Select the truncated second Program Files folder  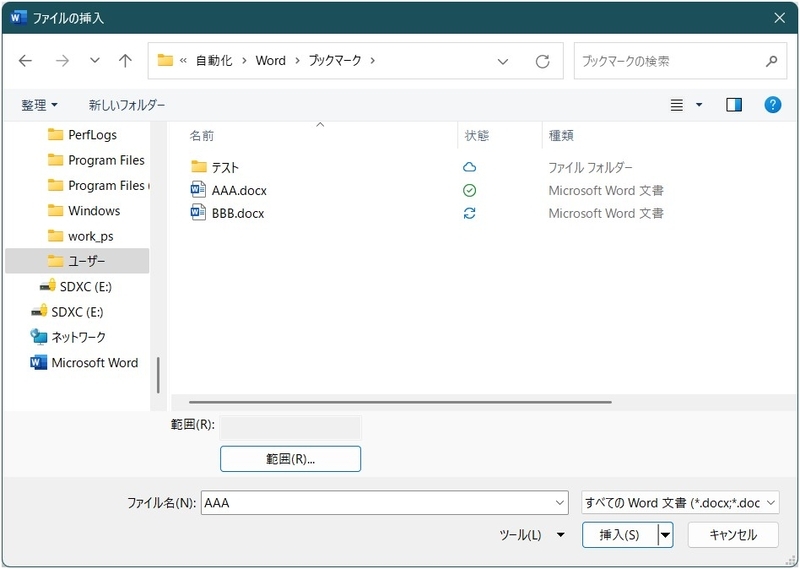98,185
